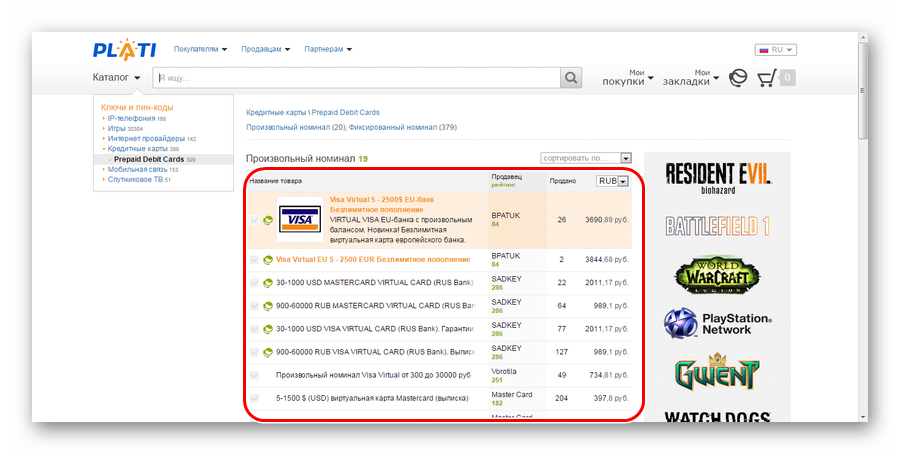Expand the Каталог dropdown
The image size is (900, 454).
point(117,77)
